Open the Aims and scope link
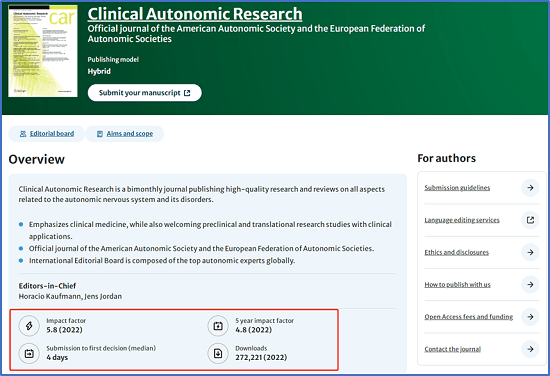This screenshot has width=550, height=376. tap(130, 134)
